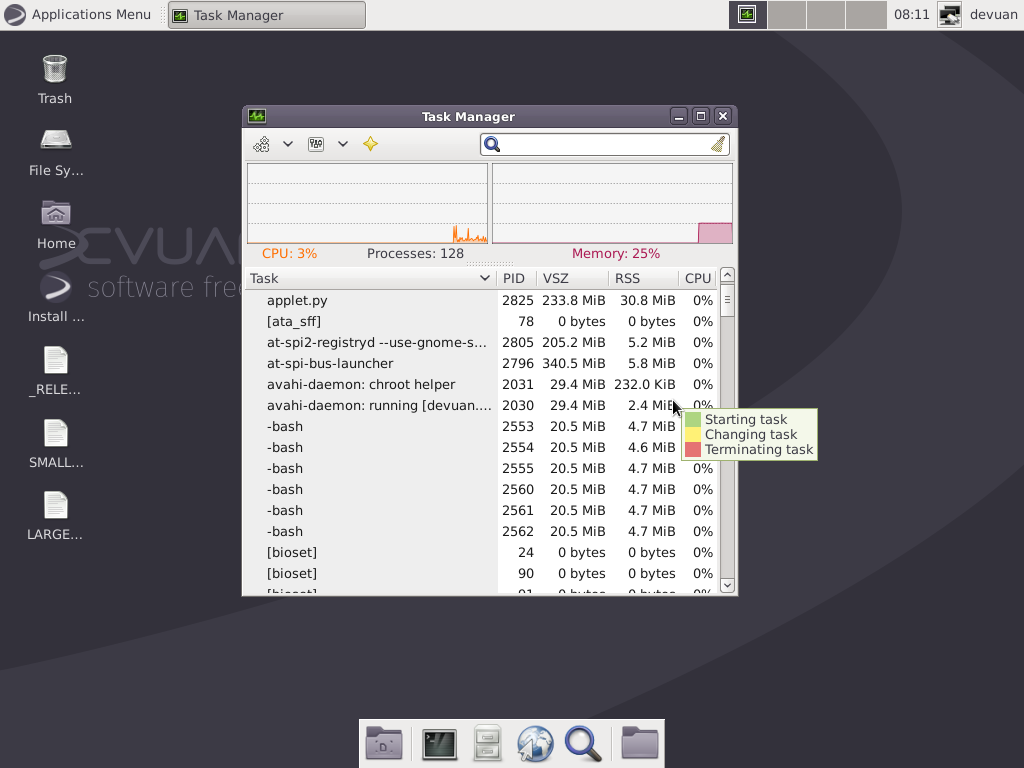Open the Terminal from the bottom dock
Image resolution: width=1024 pixels, height=768 pixels.
point(440,743)
